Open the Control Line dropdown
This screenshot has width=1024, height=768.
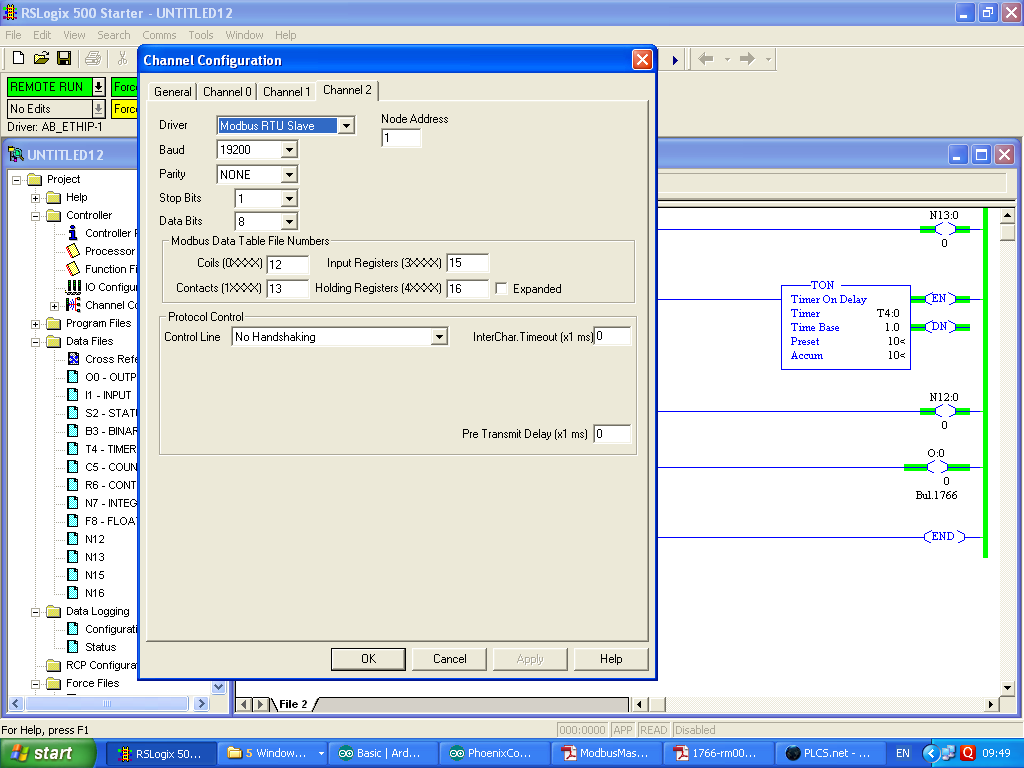(440, 337)
